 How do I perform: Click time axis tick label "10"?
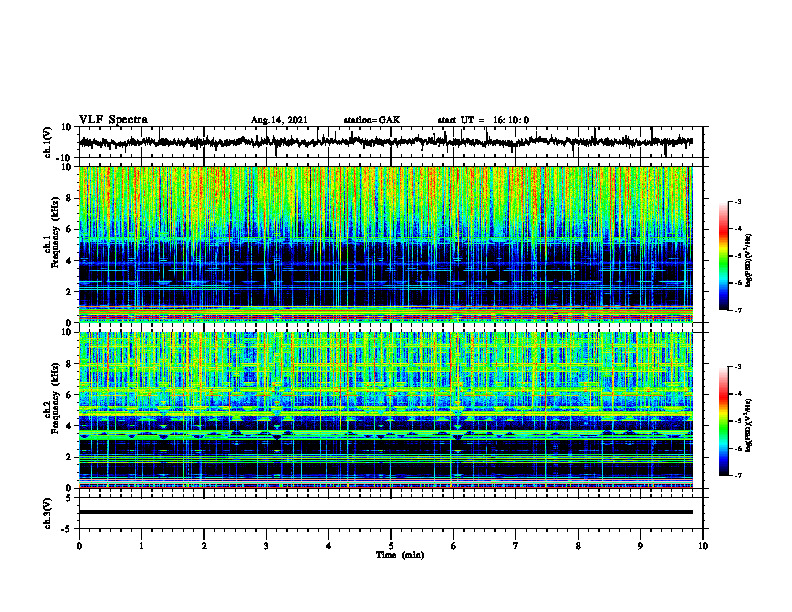[703, 546]
